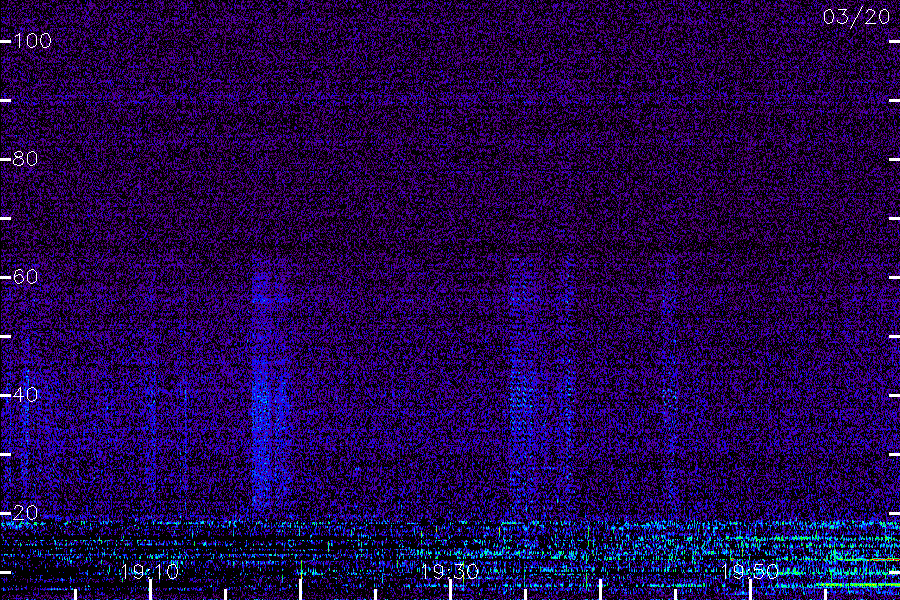900x600 pixels.
Task: Click the 19:10 time axis label
Action: [150, 571]
